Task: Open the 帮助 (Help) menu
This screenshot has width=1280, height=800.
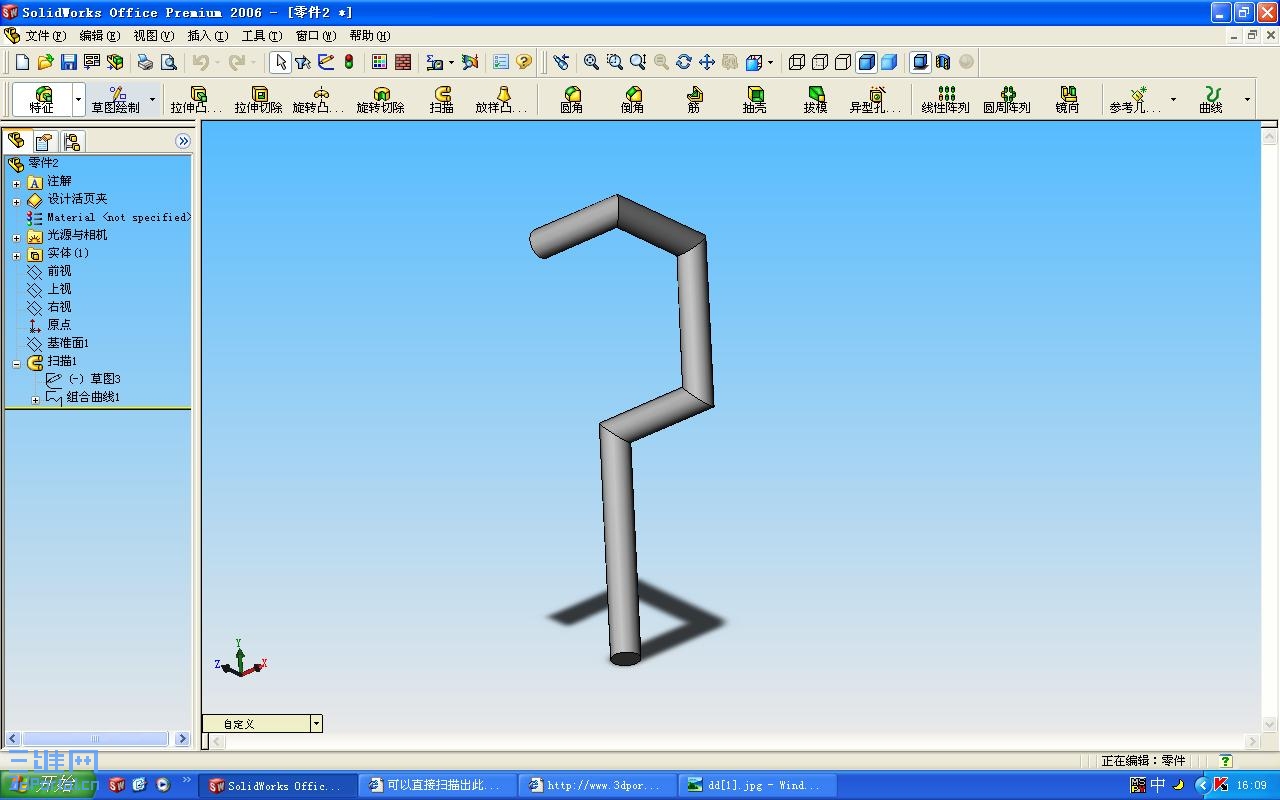Action: 369,36
